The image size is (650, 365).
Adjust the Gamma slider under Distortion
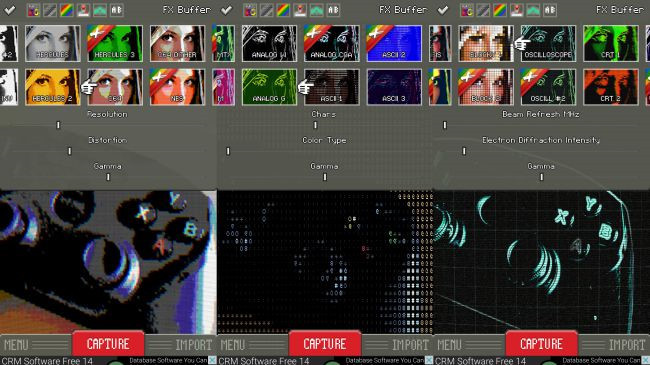[x=108, y=178]
